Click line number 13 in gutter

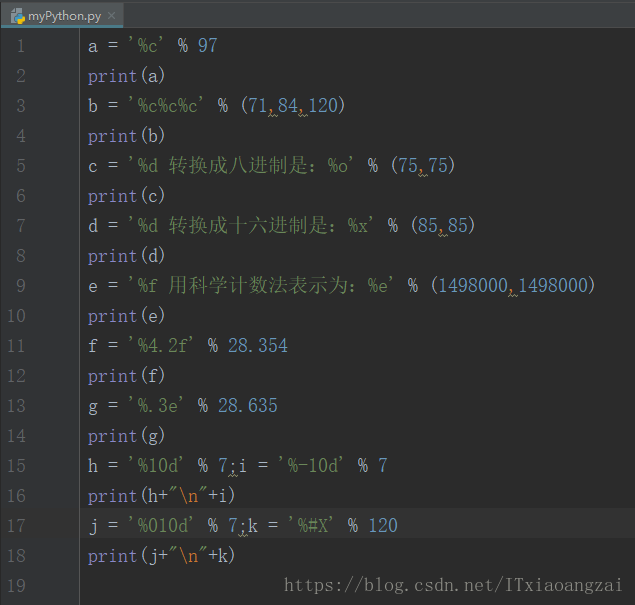click(16, 405)
